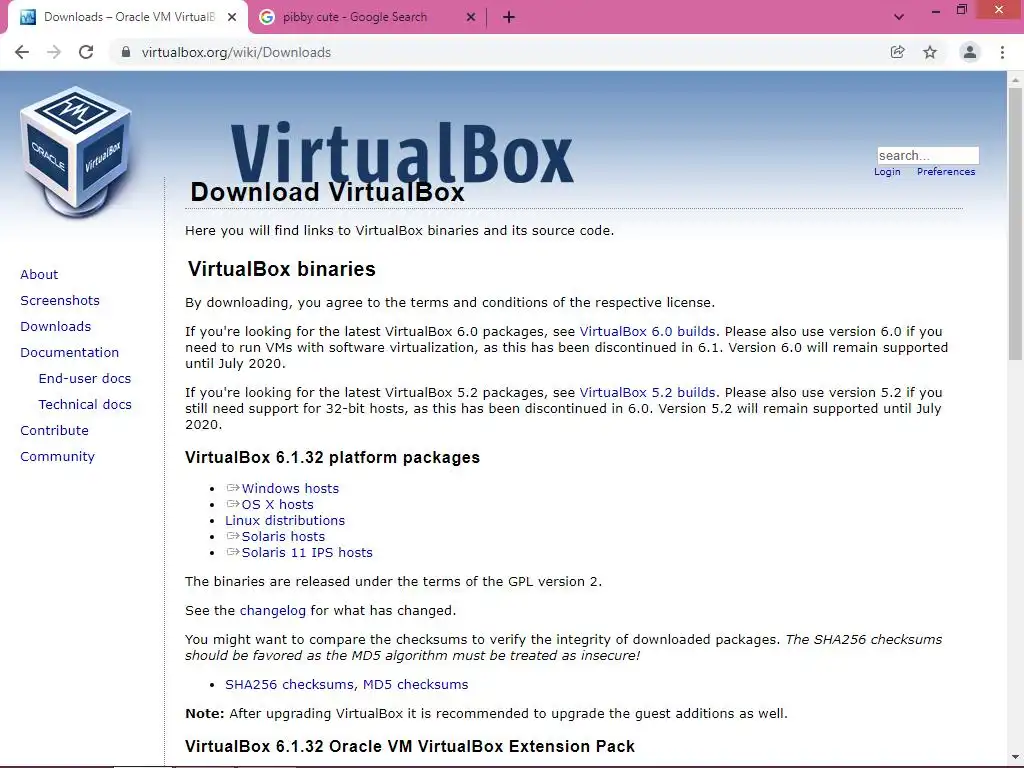Click the VirtualBox binaries heading
The image size is (1024, 768).
[x=281, y=269]
